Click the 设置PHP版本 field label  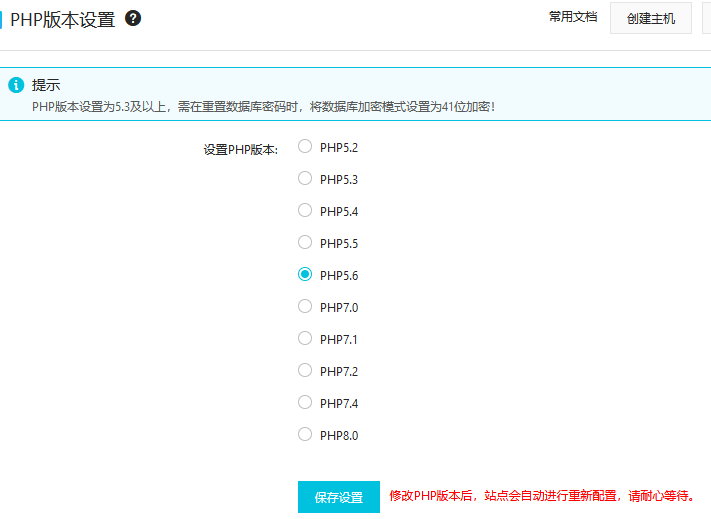[x=240, y=149]
